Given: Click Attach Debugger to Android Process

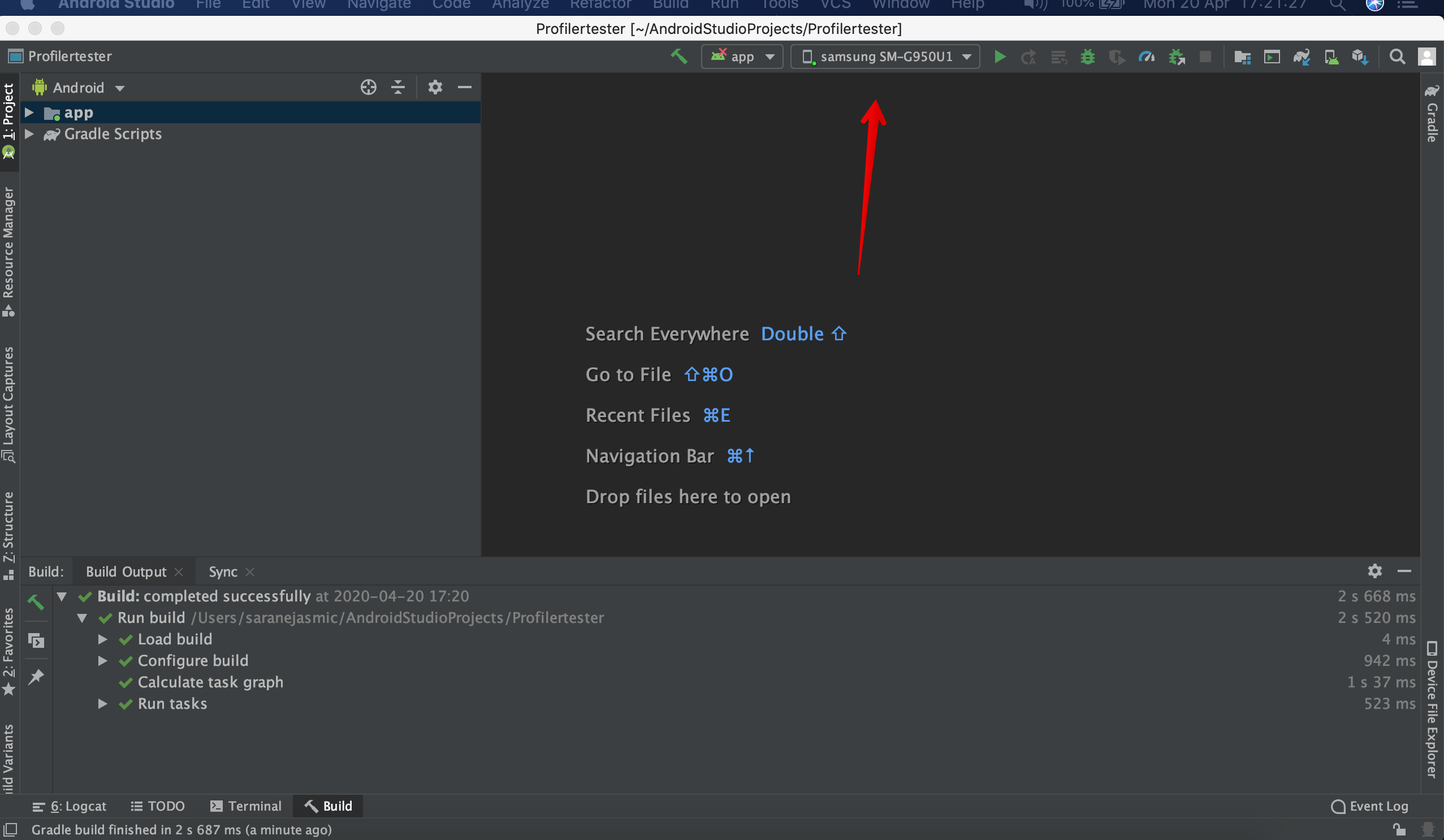Looking at the screenshot, I should [x=1177, y=57].
